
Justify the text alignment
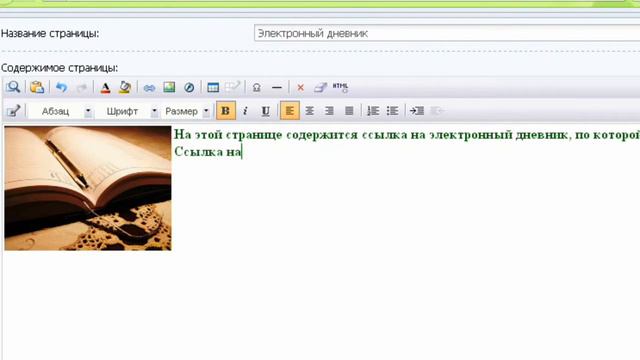click(x=349, y=111)
